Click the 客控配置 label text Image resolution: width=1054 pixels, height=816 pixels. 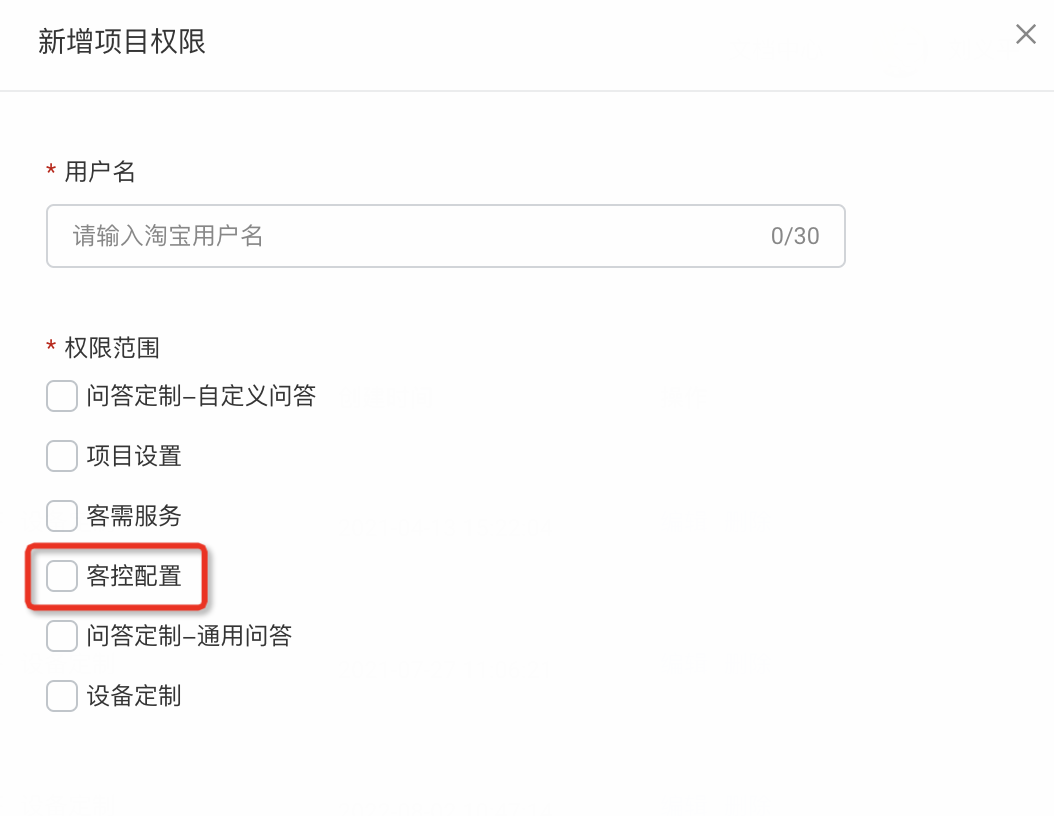(x=134, y=576)
